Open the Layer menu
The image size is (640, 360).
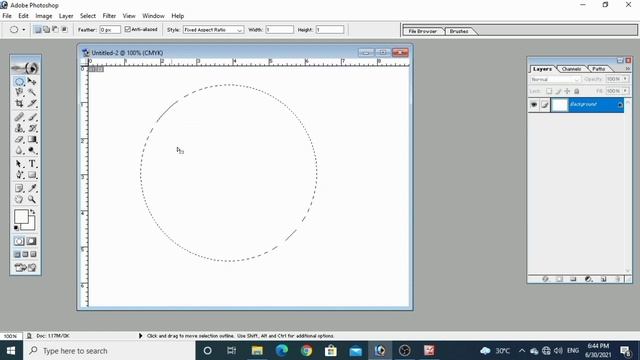pos(66,16)
